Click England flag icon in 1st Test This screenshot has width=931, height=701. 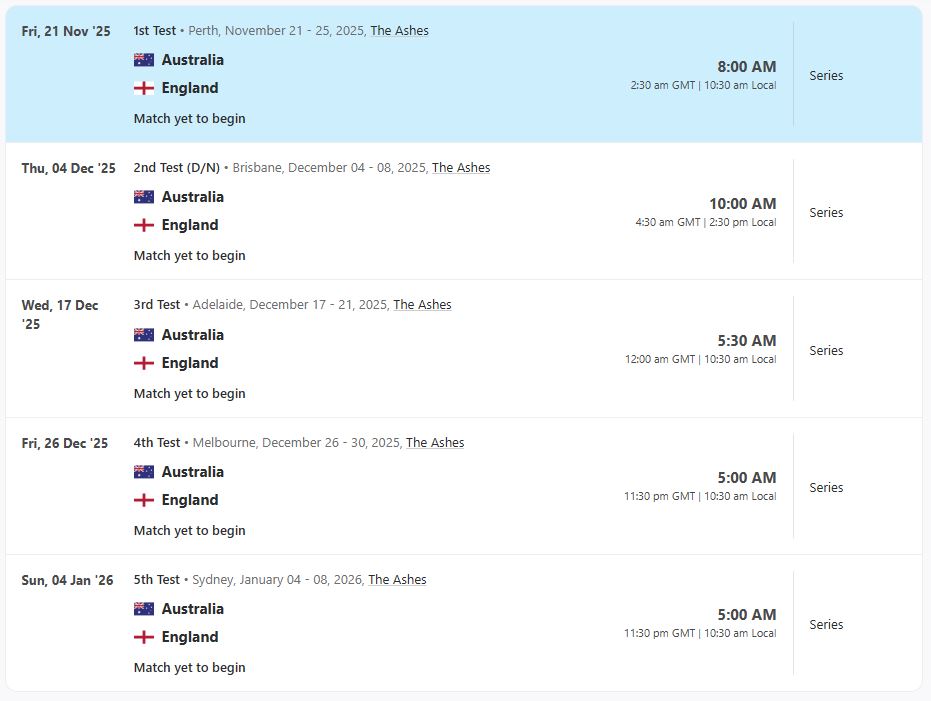pyautogui.click(x=144, y=88)
